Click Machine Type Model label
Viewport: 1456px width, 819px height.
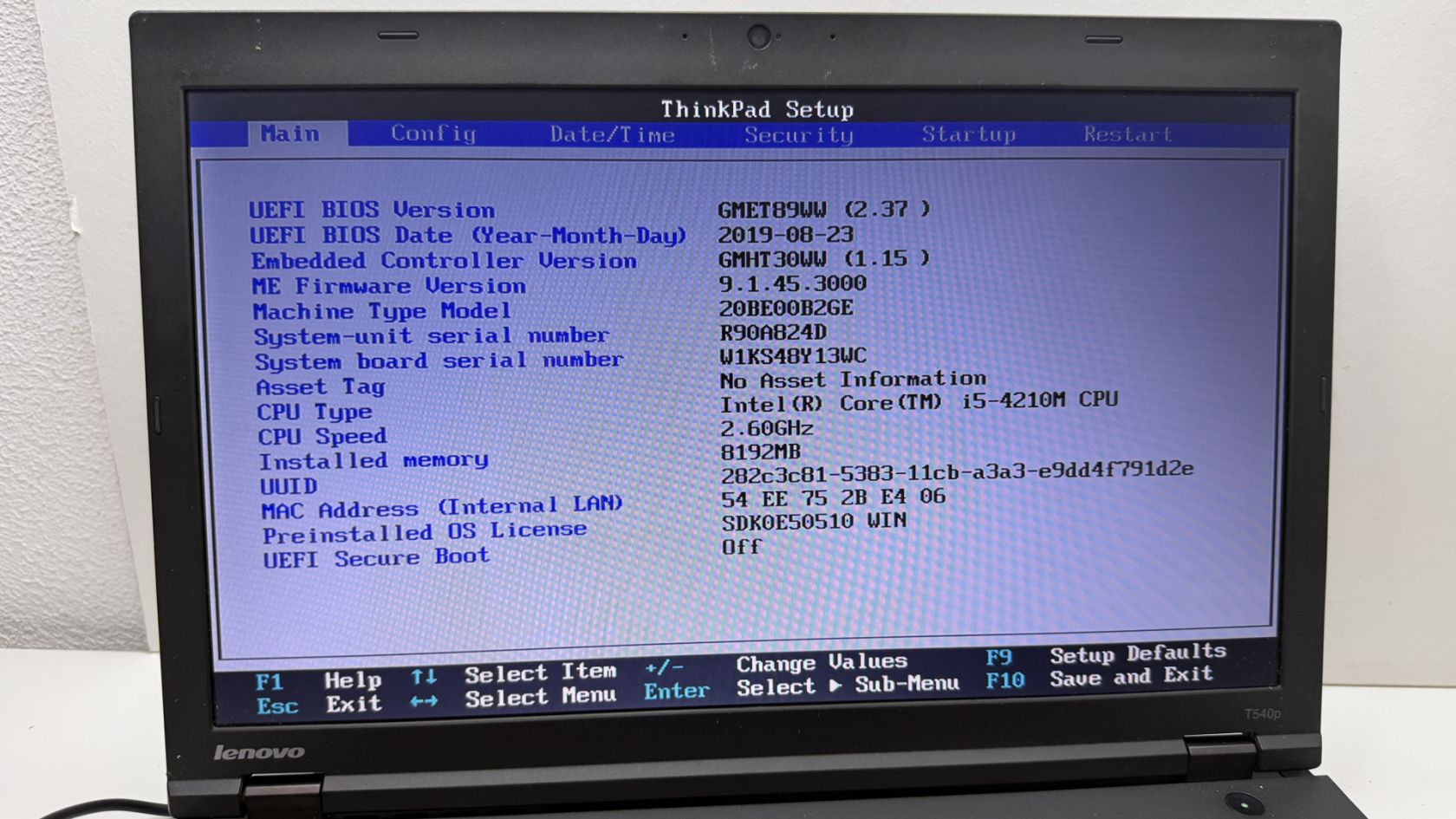[x=381, y=310]
